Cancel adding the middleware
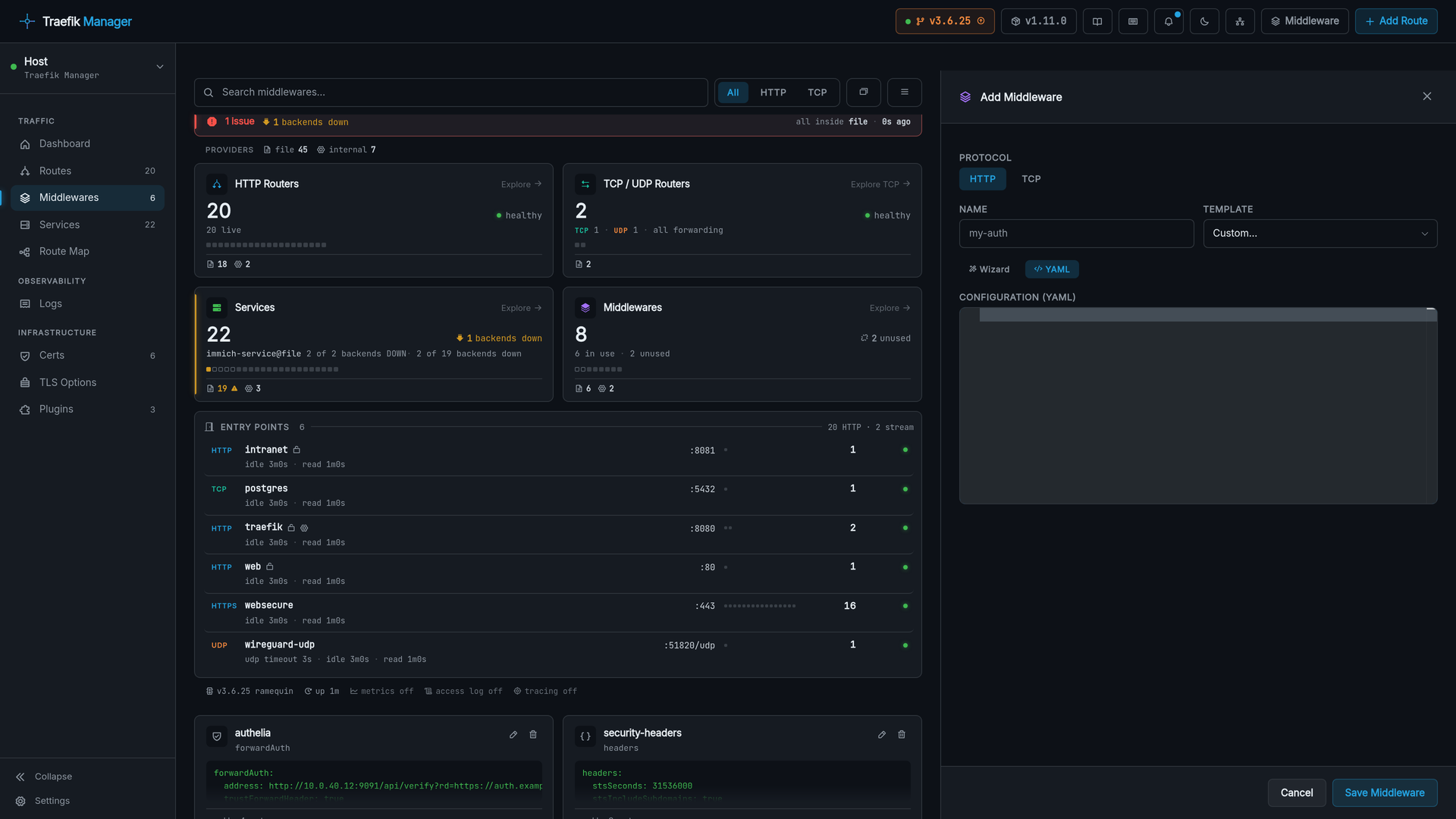1456x819 pixels. click(1296, 792)
